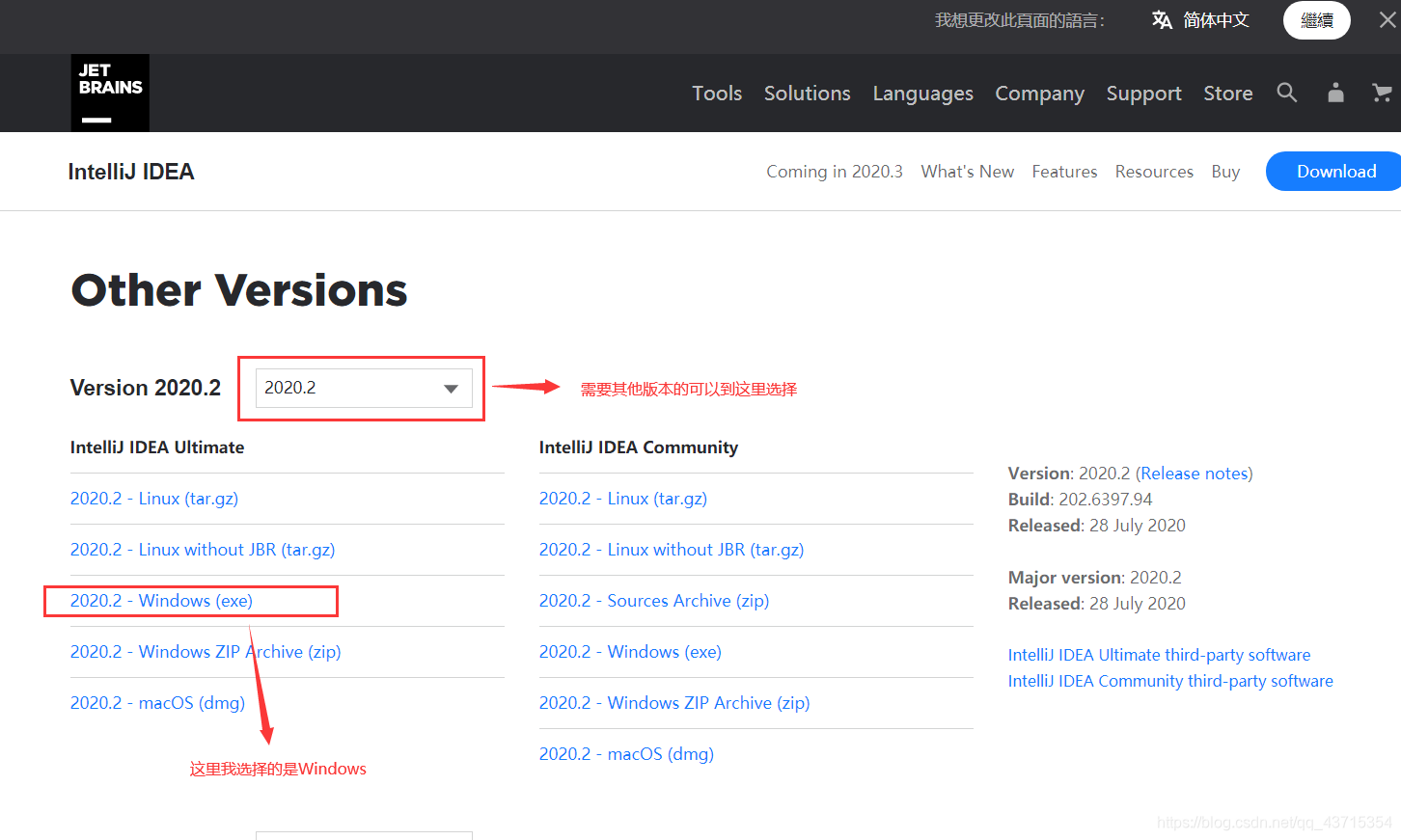
Task: Open the Company menu
Action: [1040, 94]
